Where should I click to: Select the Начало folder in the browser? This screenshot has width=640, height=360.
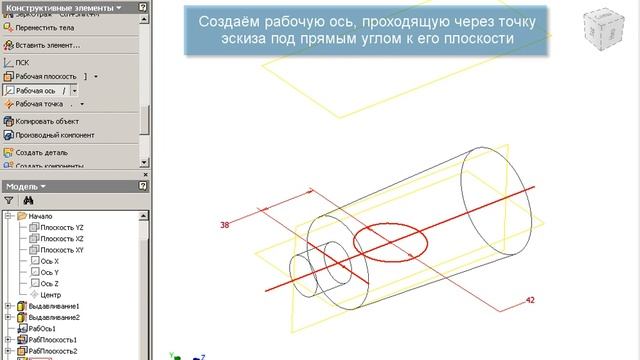[35, 216]
